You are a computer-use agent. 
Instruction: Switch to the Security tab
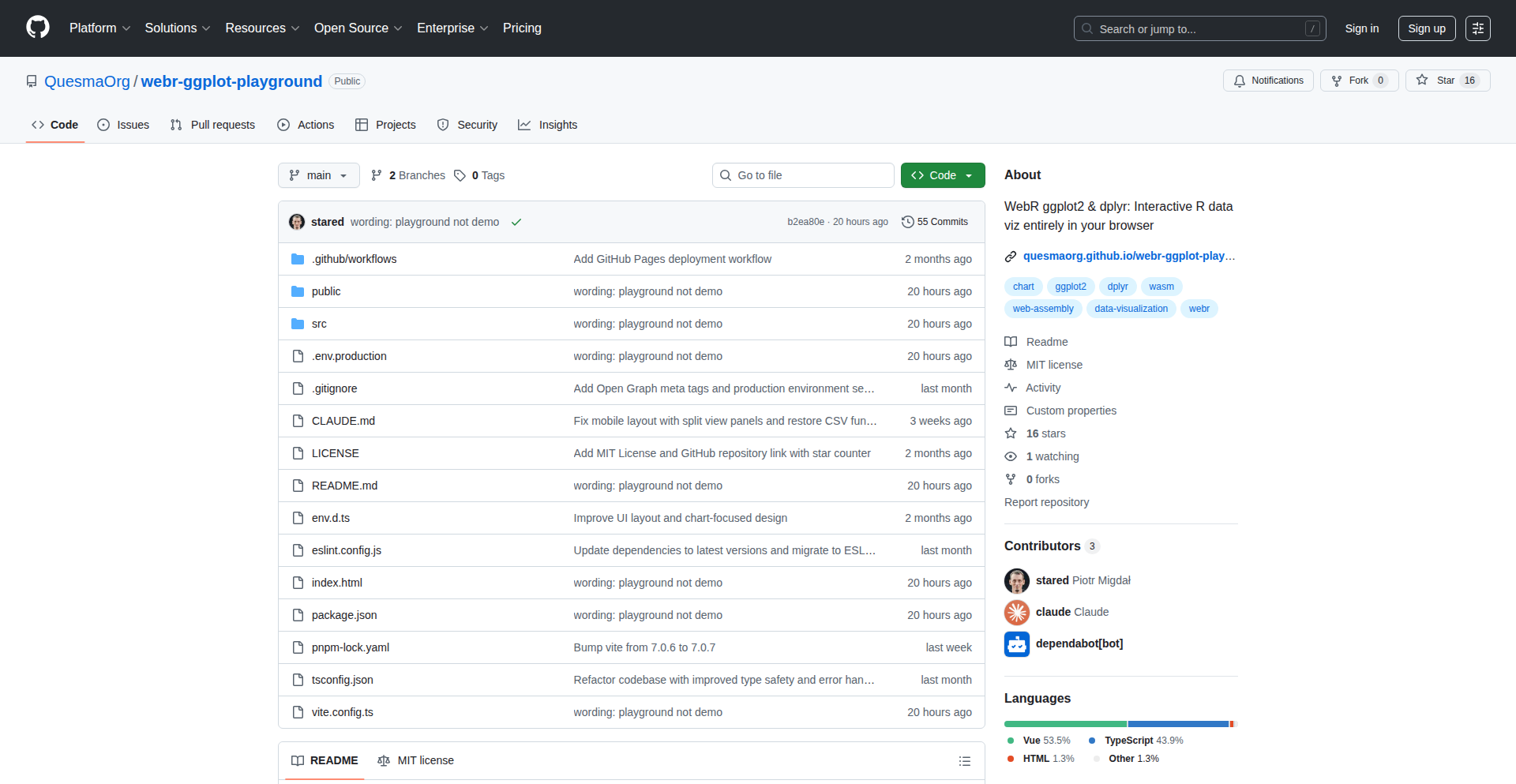[x=467, y=125]
